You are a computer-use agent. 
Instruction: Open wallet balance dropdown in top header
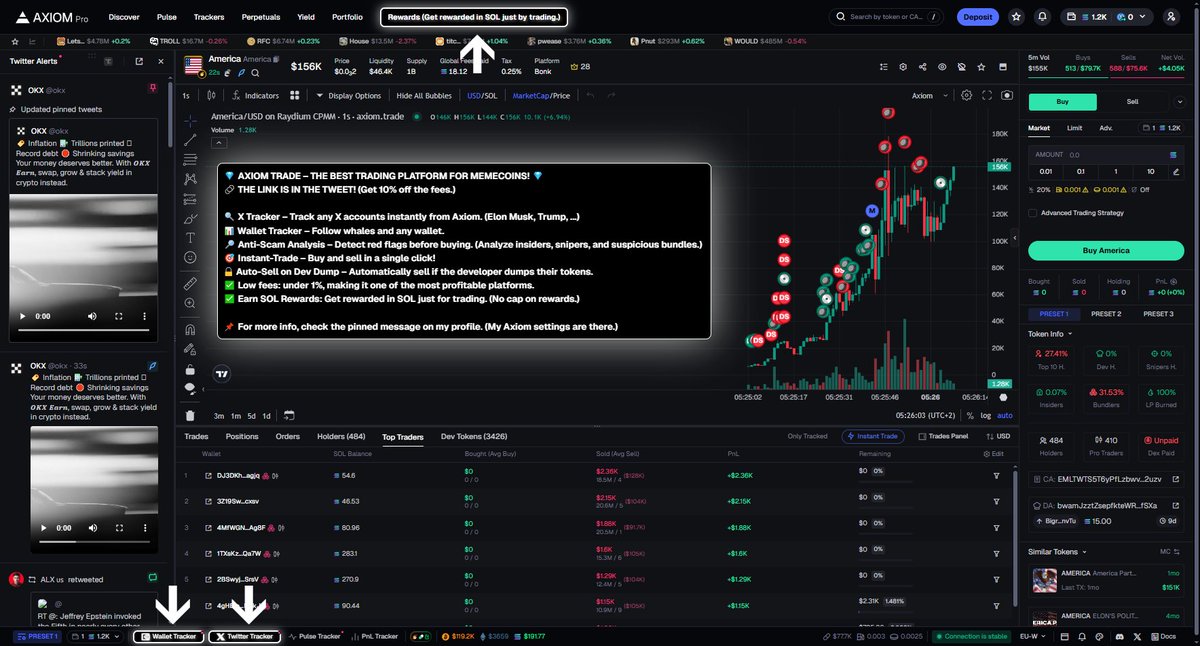coord(1106,17)
